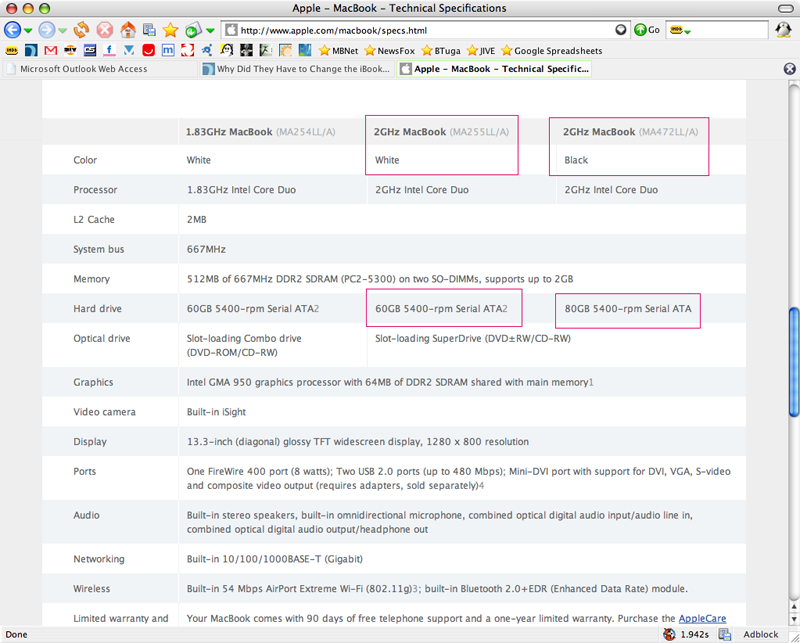
Task: Open the Gmail bookmark icon
Action: pyautogui.click(x=50, y=51)
